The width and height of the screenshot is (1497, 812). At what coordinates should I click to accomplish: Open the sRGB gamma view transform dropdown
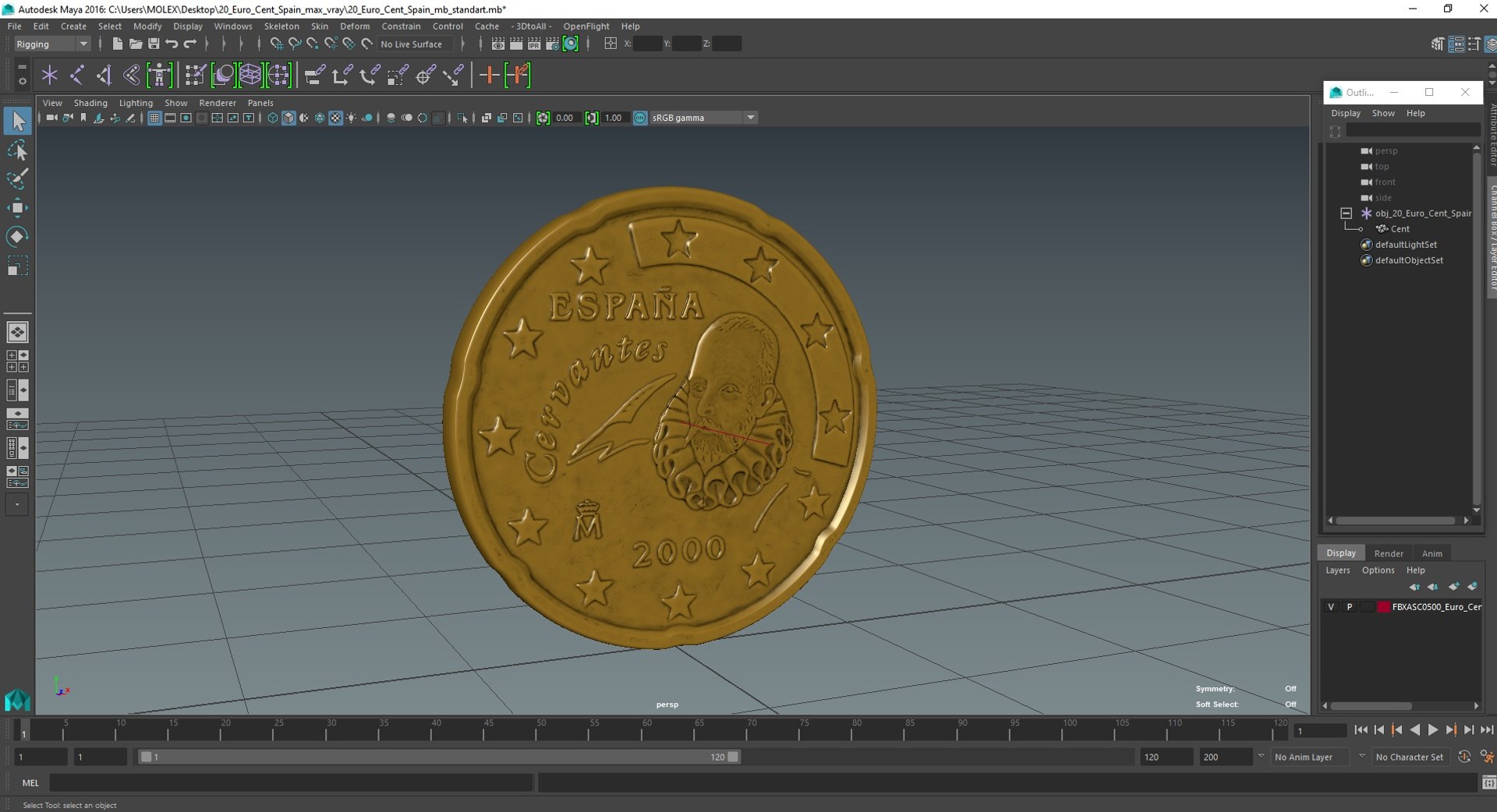point(704,118)
